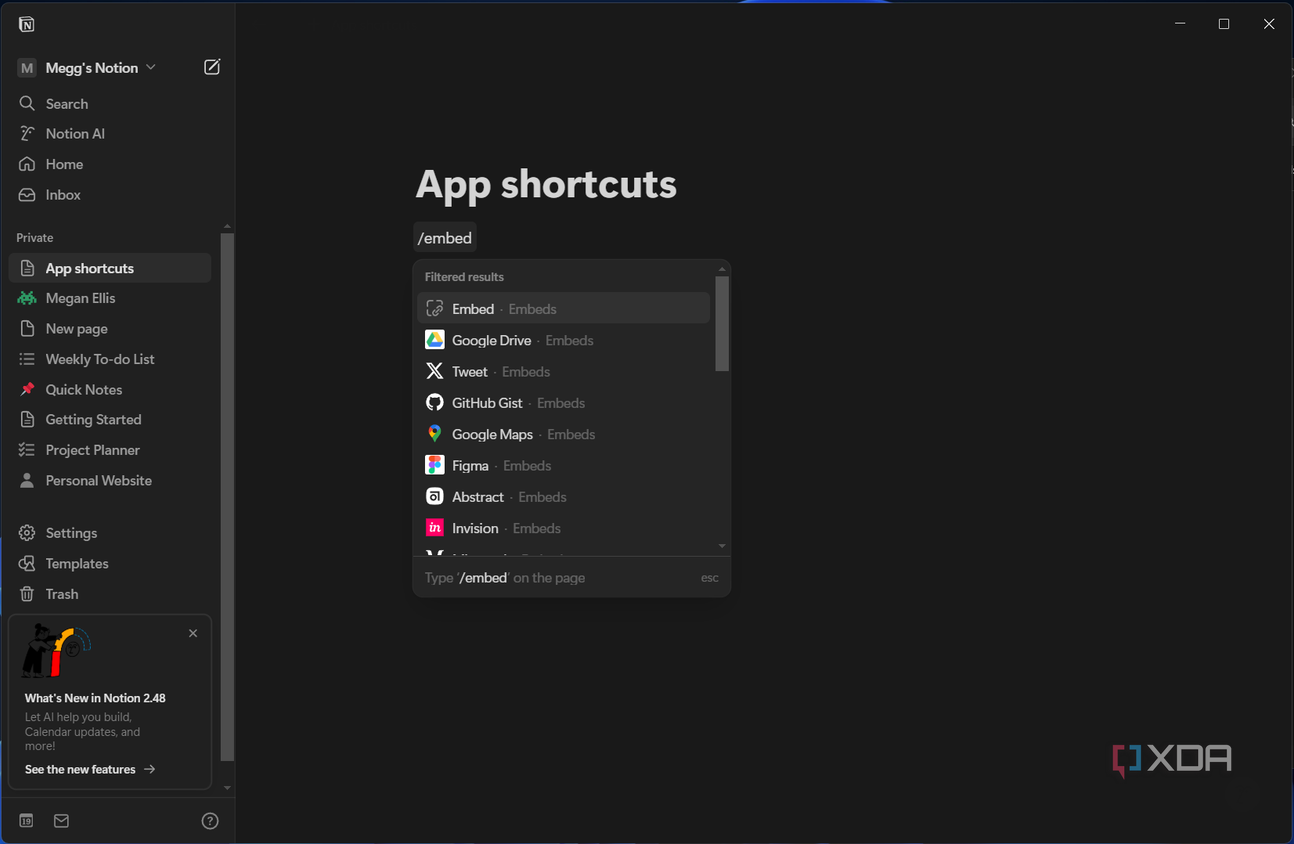Go to Home in sidebar
The height and width of the screenshot is (844, 1294).
click(110, 164)
